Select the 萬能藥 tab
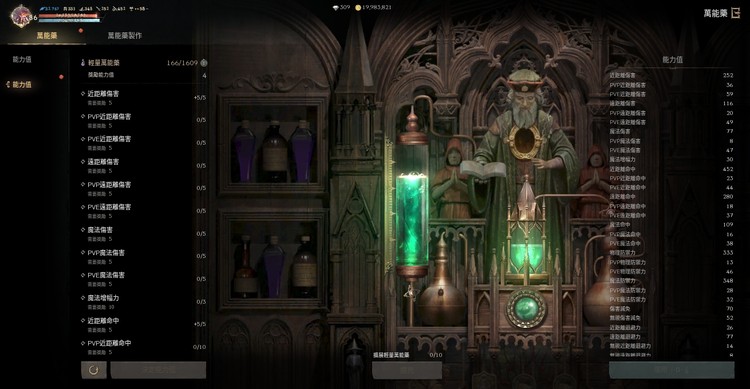750x389 pixels. pyautogui.click(x=47, y=35)
